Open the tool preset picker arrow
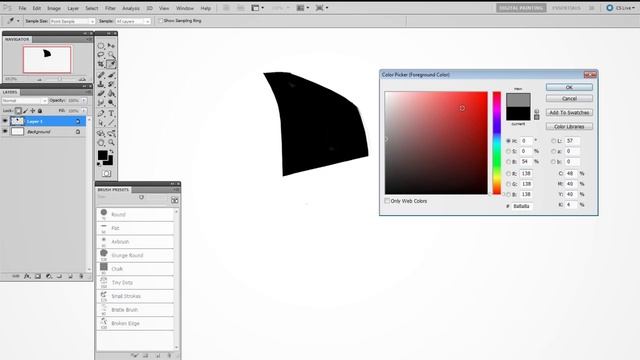This screenshot has height=360, width=640. pyautogui.click(x=18, y=21)
